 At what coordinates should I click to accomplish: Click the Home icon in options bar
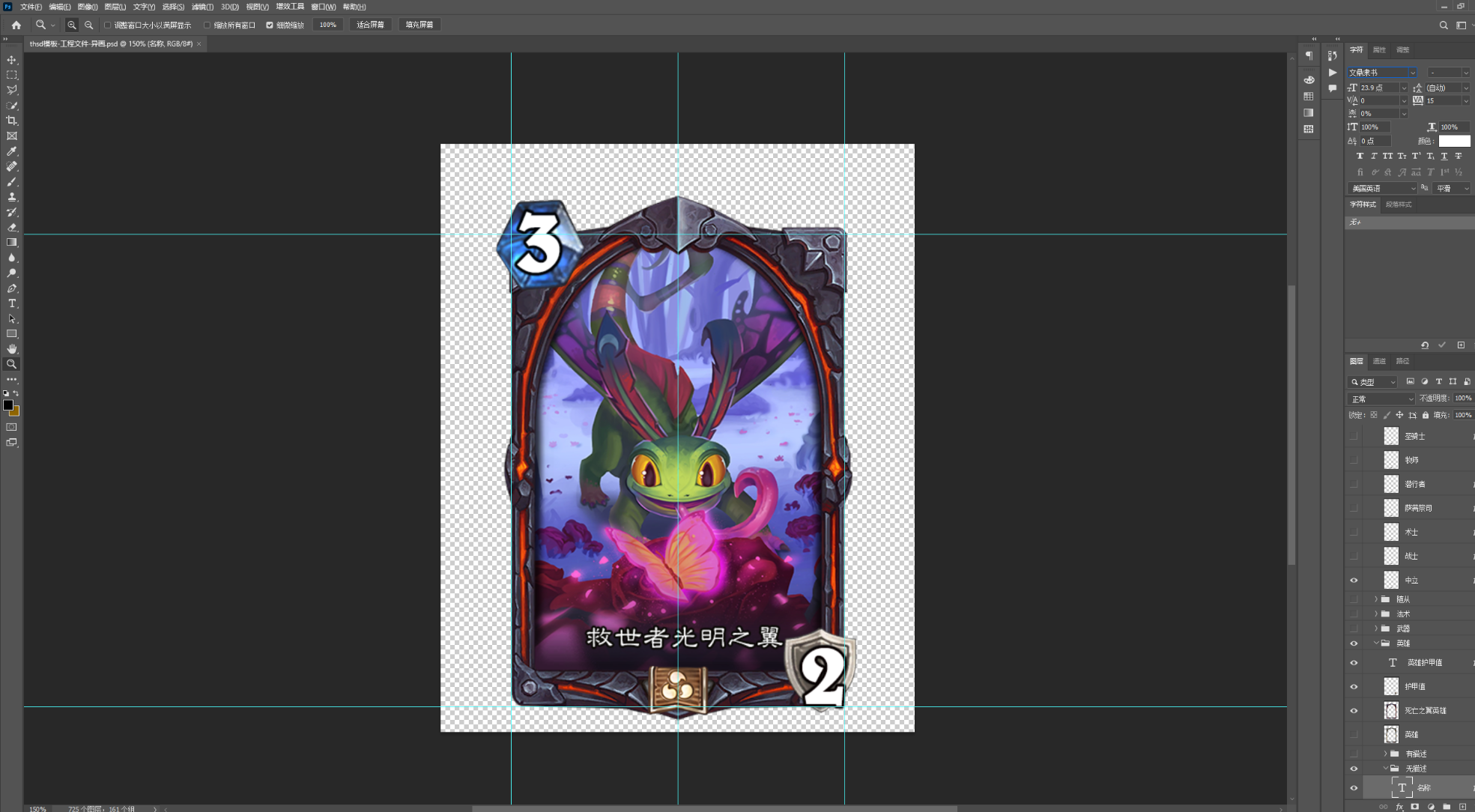click(16, 25)
